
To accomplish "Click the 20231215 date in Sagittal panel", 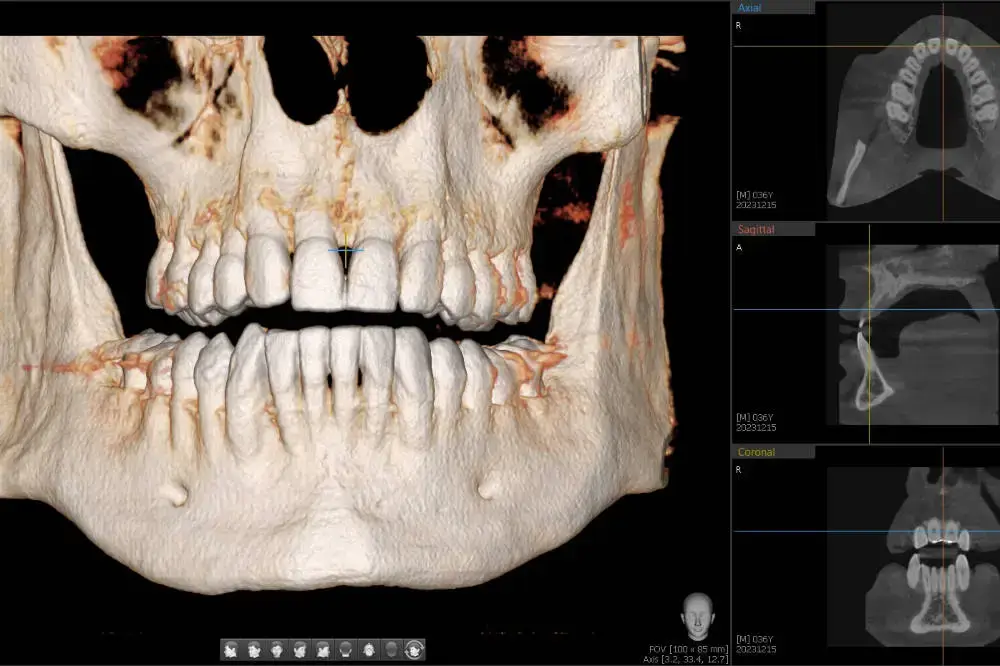I will (x=756, y=427).
